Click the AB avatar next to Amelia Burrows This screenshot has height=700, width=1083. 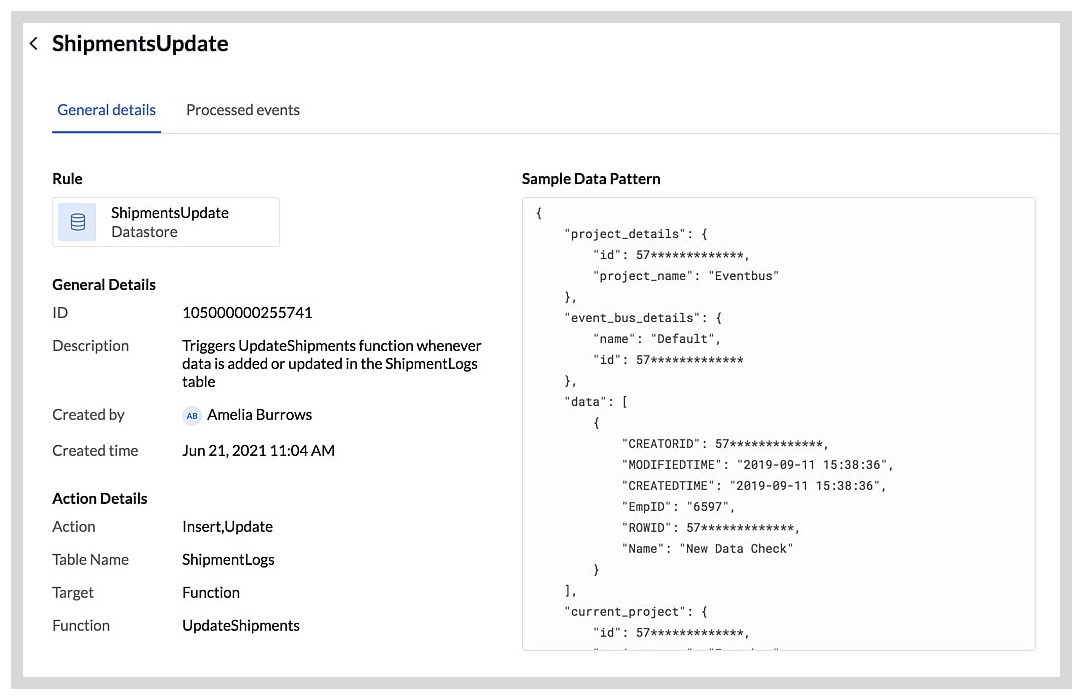192,415
